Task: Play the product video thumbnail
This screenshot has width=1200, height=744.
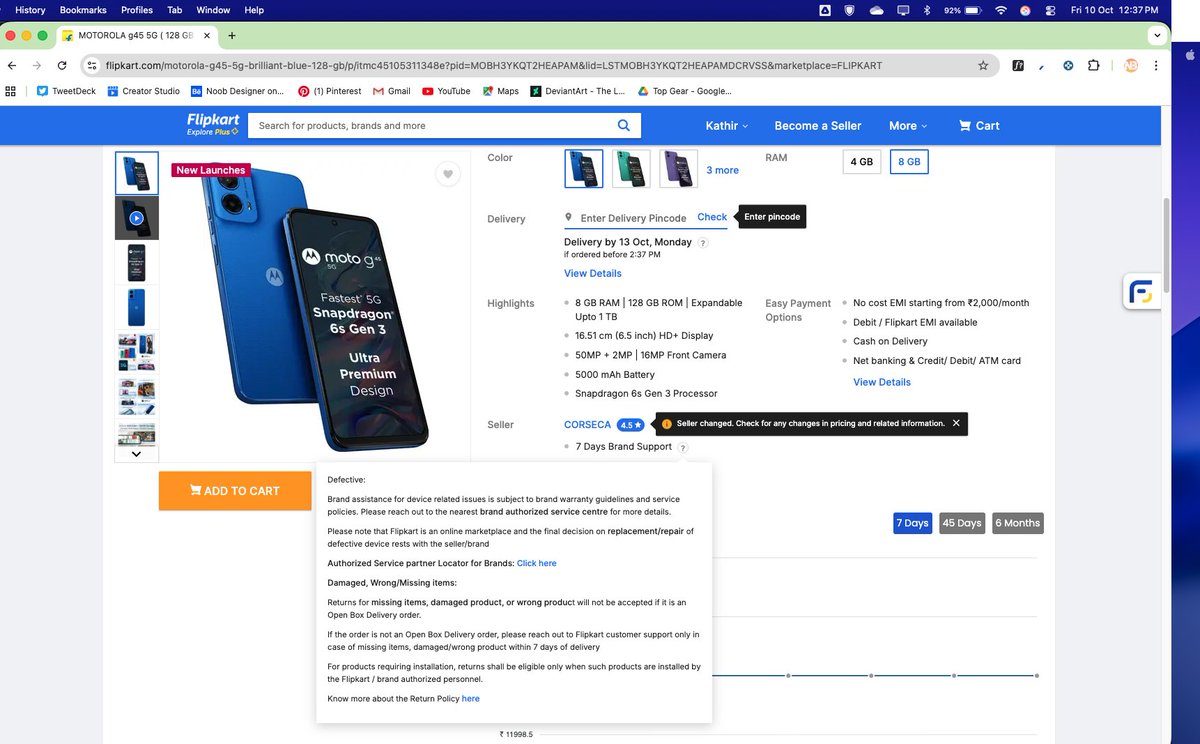Action: [137, 218]
